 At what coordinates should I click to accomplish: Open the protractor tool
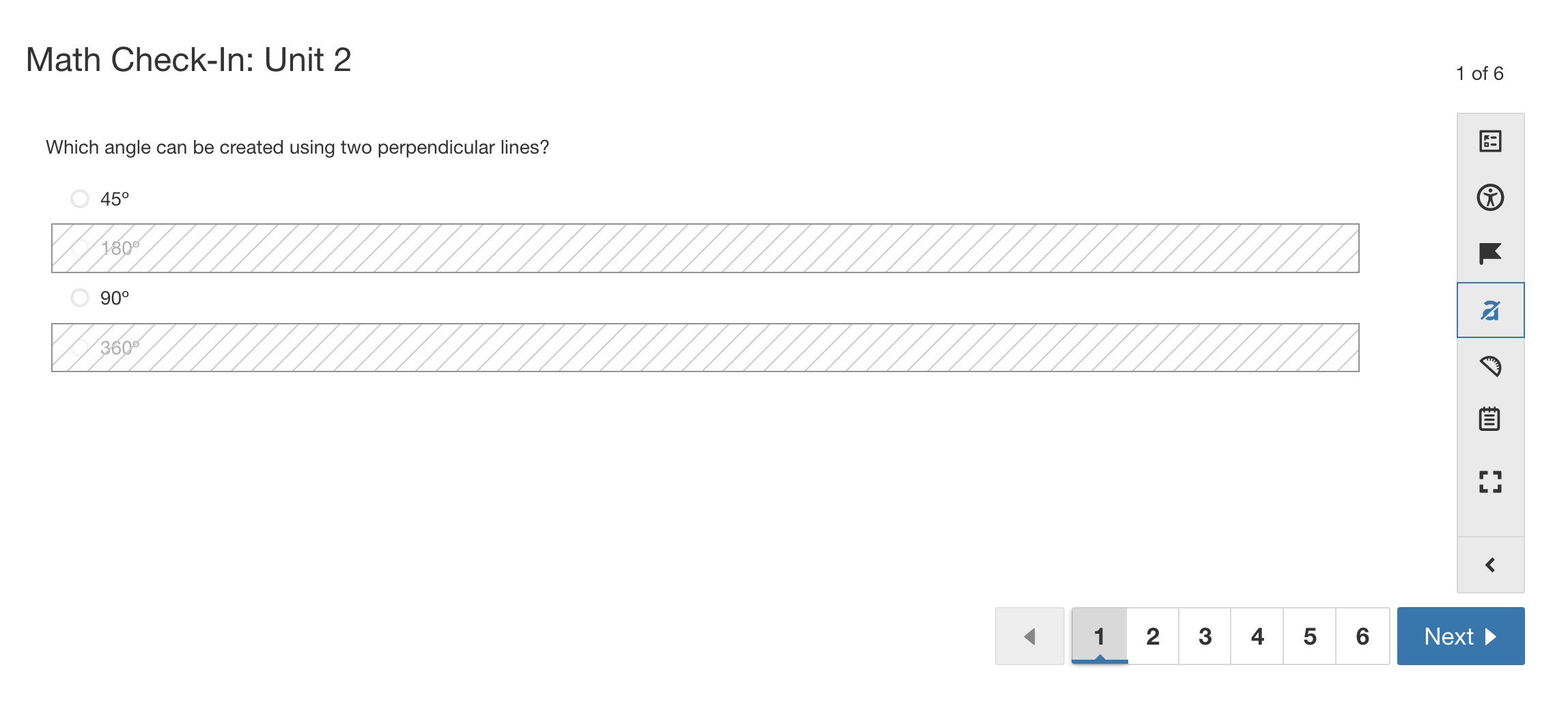point(1489,365)
